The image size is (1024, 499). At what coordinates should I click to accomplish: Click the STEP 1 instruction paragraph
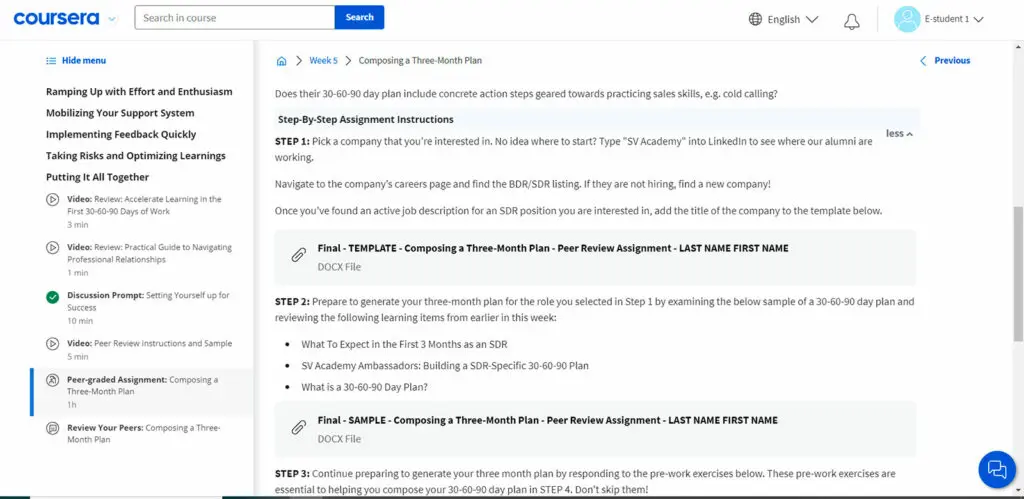pos(573,150)
